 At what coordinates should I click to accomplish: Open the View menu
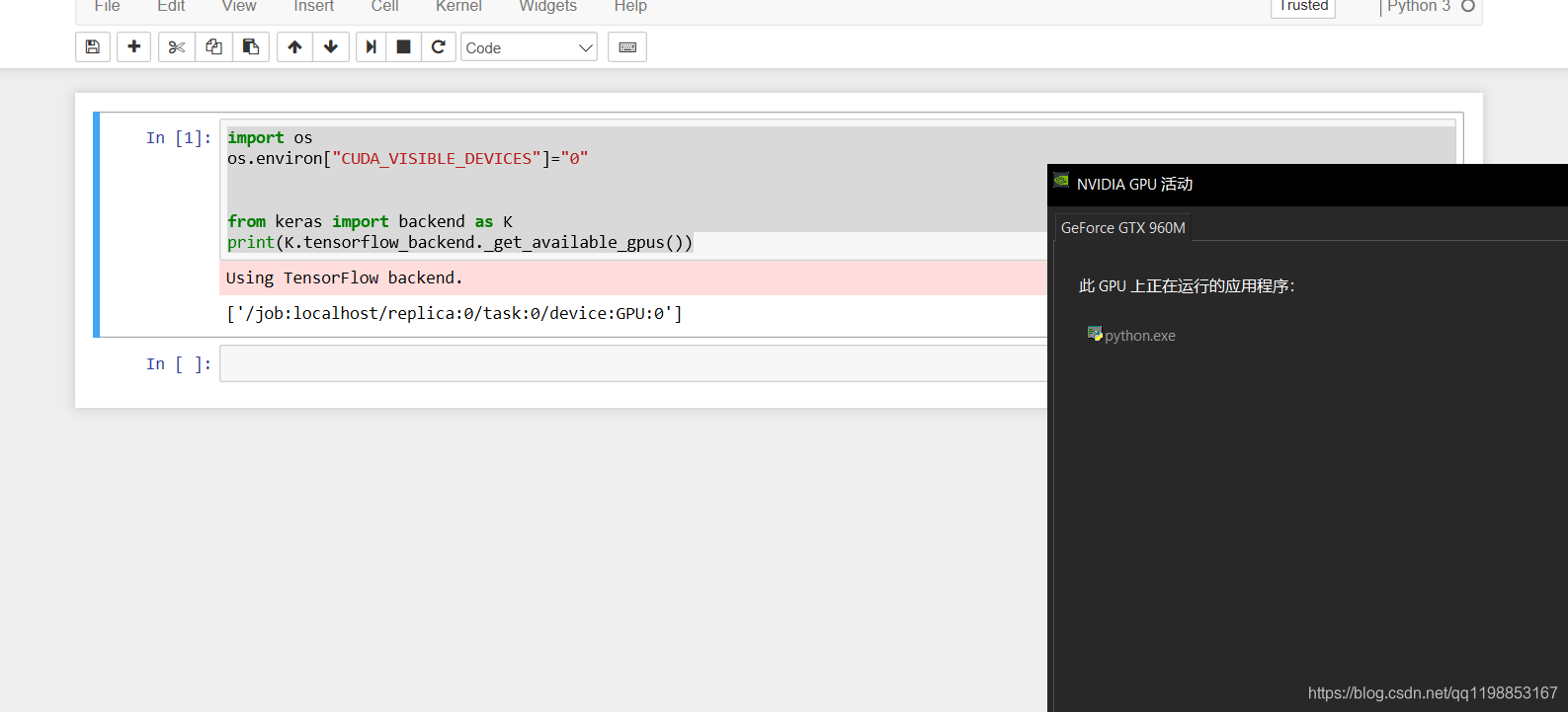pyautogui.click(x=239, y=7)
